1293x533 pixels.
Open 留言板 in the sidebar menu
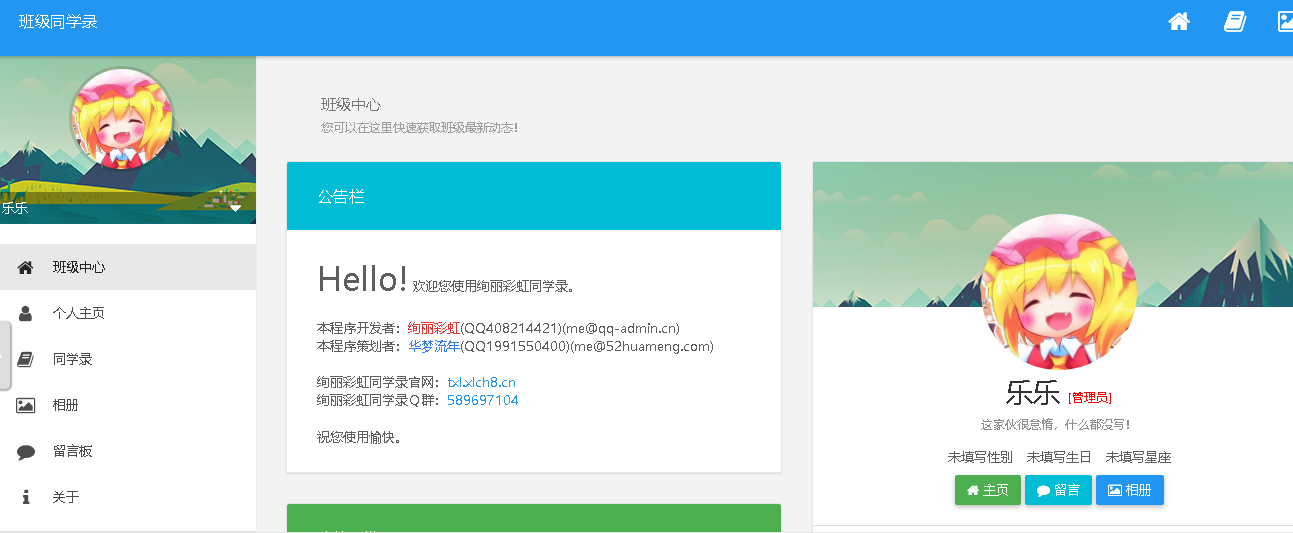click(x=128, y=451)
